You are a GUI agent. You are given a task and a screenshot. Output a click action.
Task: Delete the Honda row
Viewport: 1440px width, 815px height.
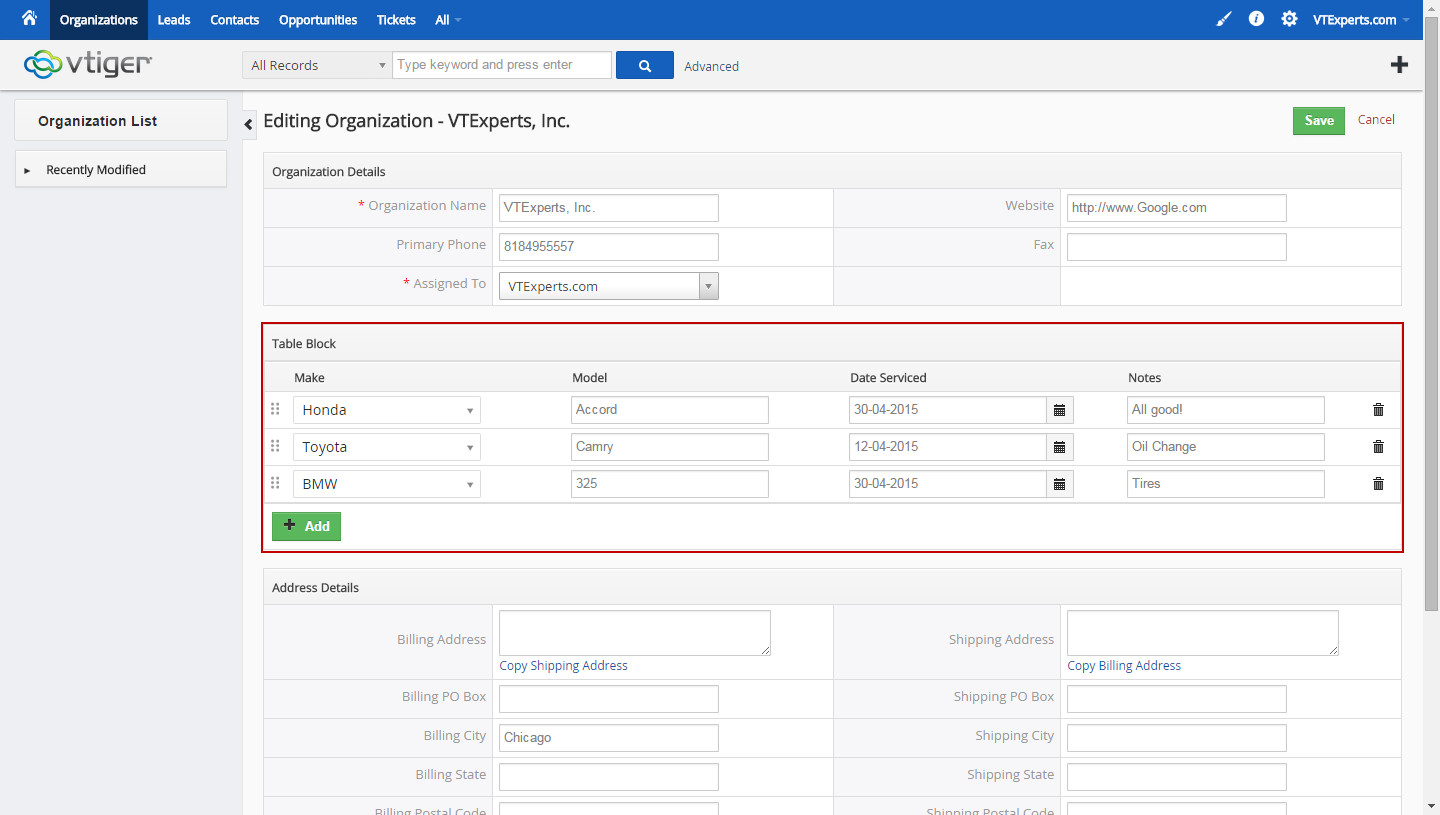point(1378,410)
